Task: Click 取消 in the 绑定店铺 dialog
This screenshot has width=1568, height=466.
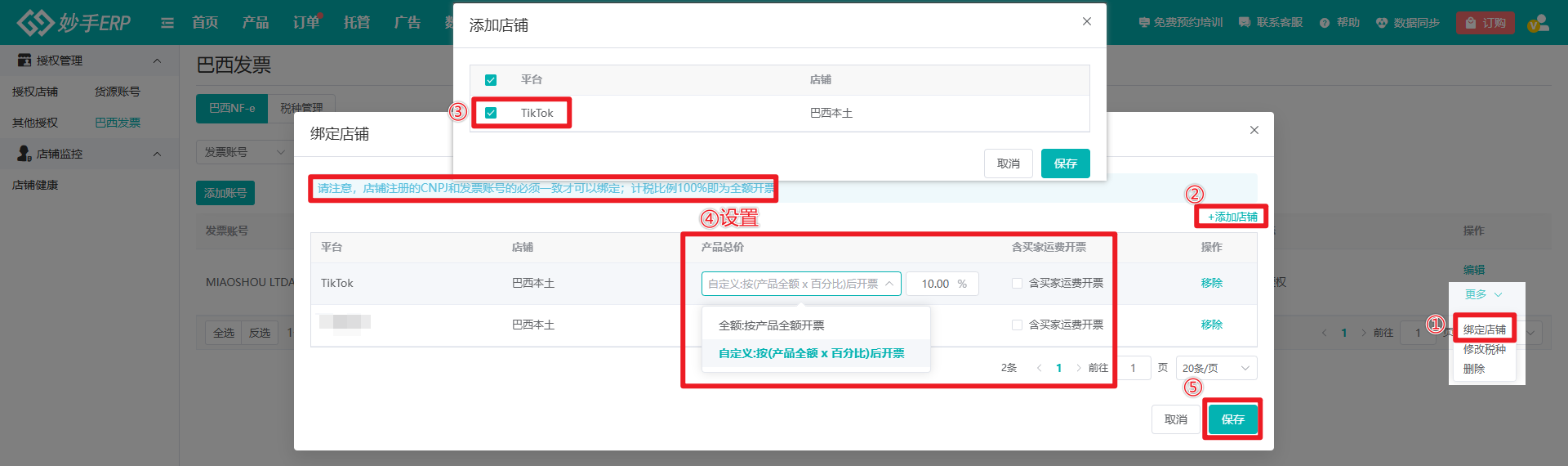Action: (1176, 419)
